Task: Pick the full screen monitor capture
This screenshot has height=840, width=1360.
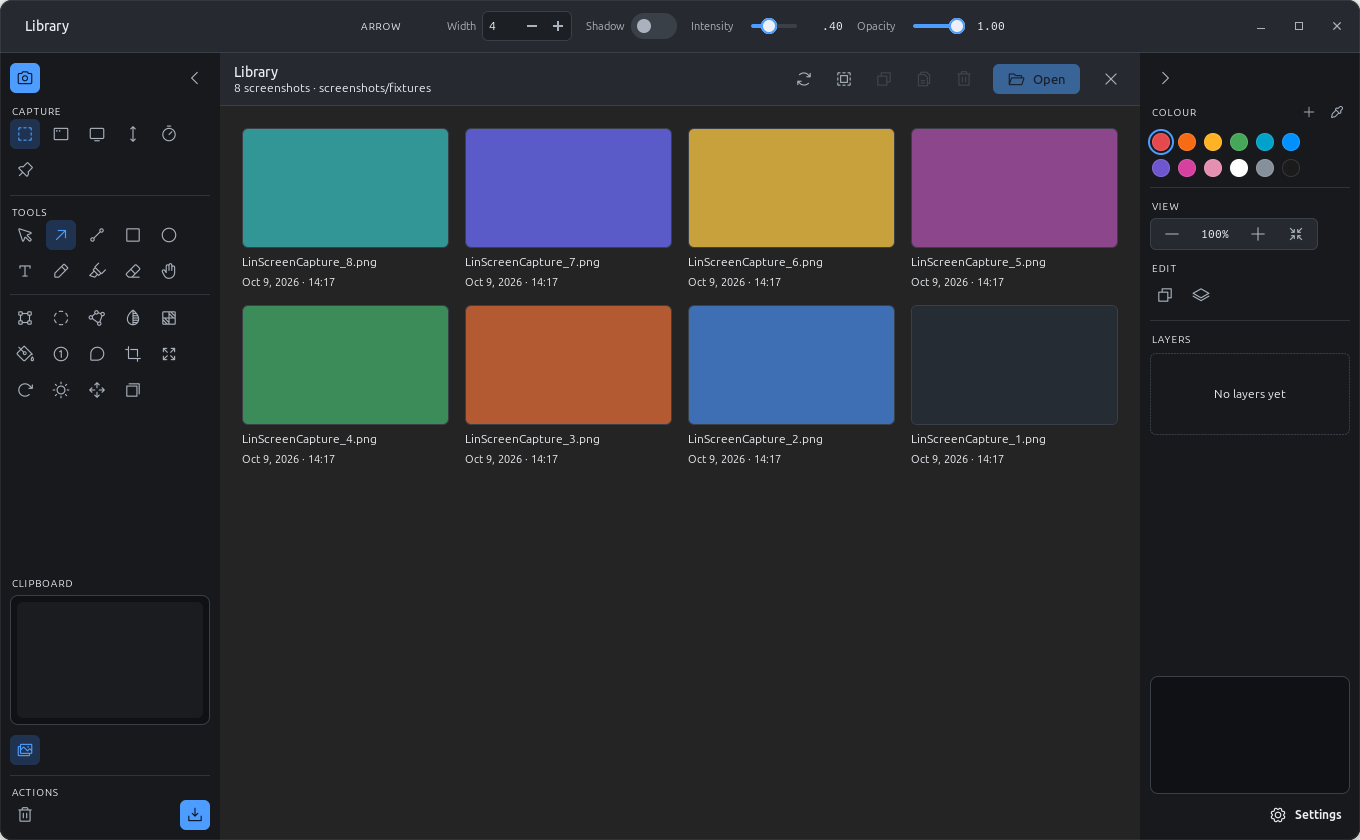Action: point(97,134)
